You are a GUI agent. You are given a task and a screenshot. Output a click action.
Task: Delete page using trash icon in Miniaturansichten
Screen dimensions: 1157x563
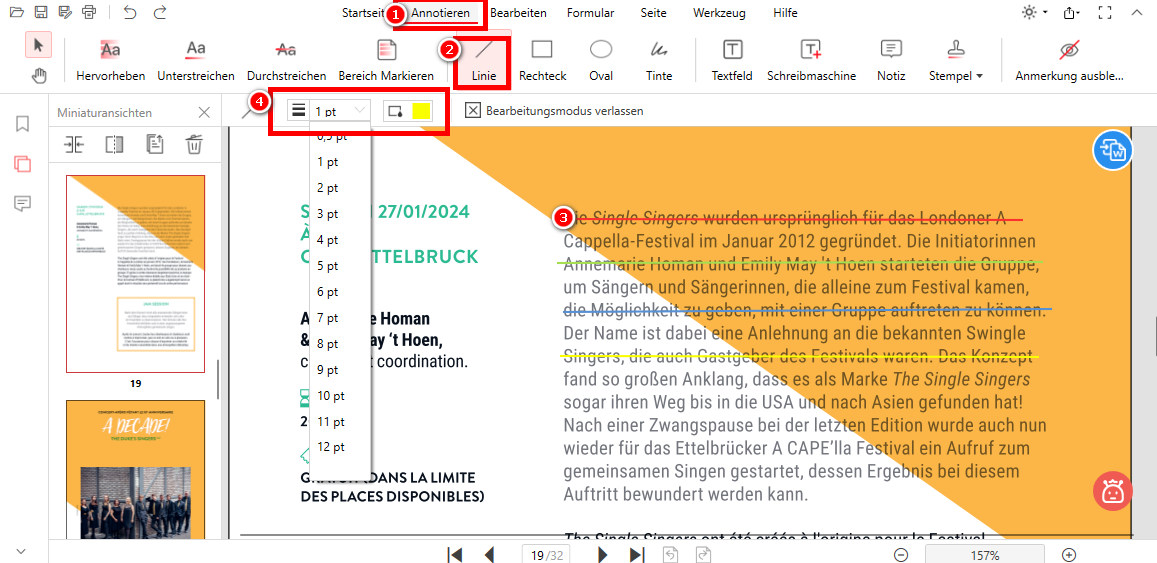pos(193,144)
